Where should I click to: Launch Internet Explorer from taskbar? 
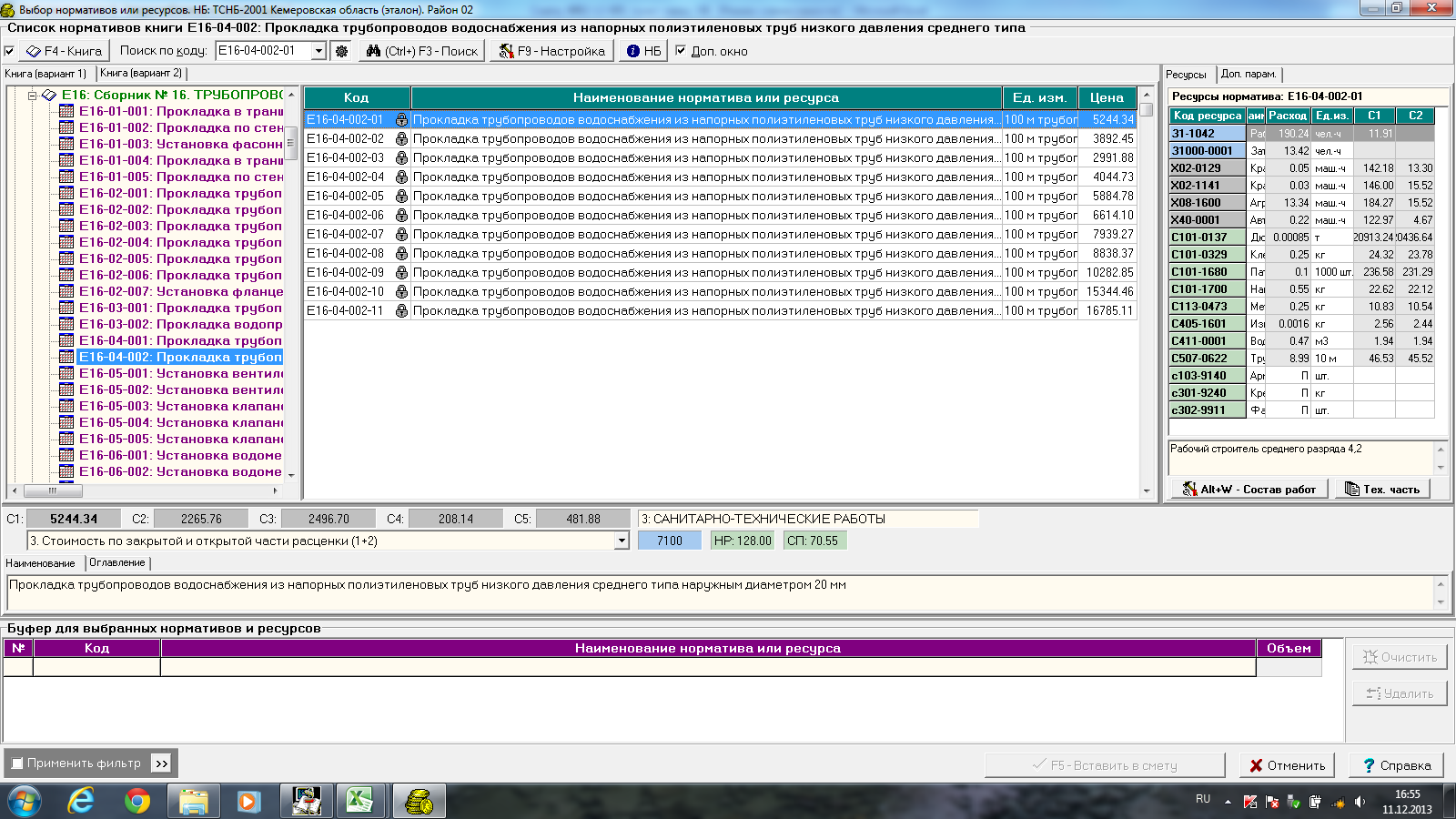81,802
